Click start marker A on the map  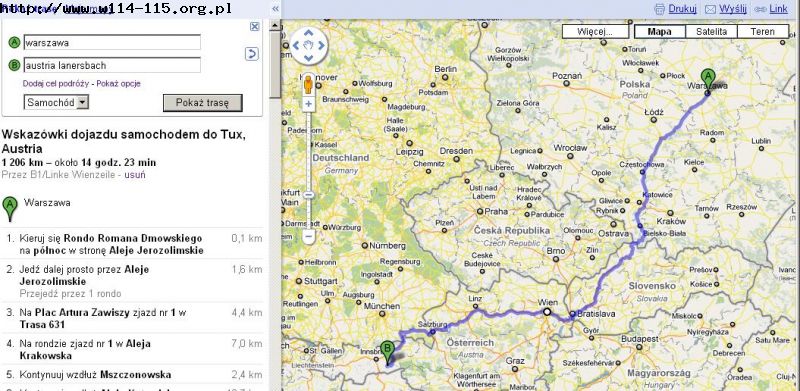coord(707,81)
